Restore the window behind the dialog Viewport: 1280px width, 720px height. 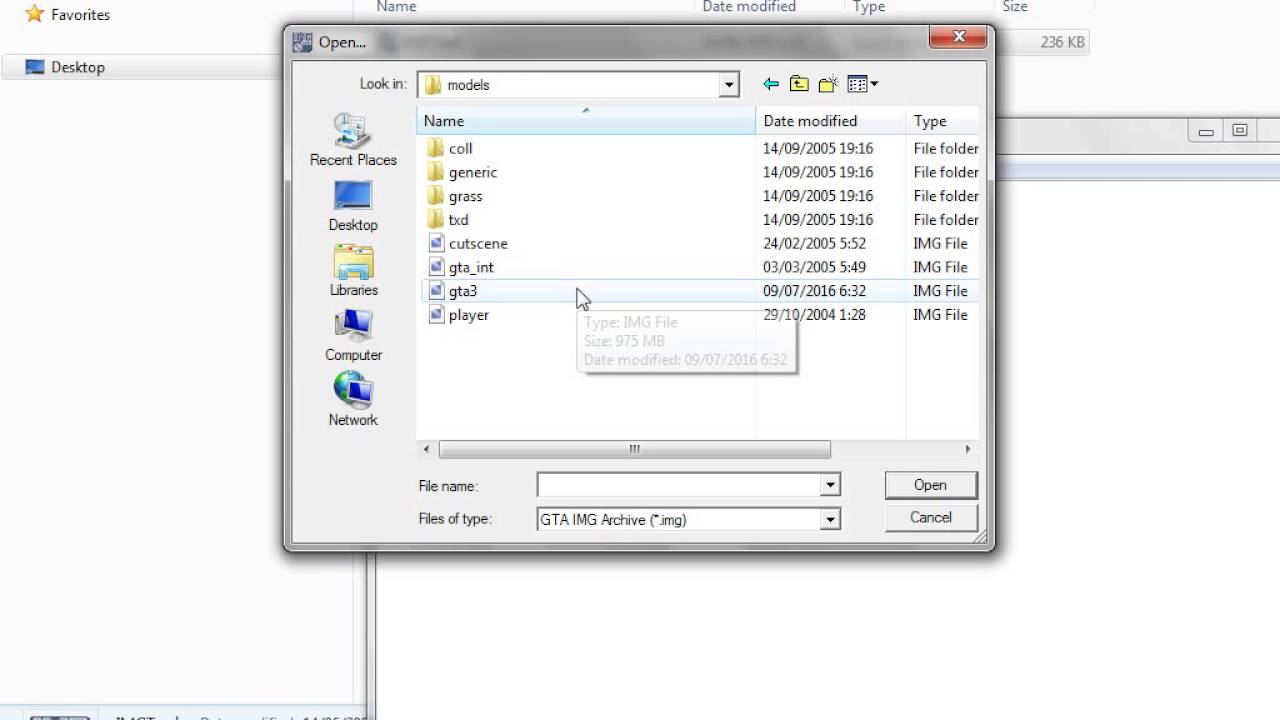1240,131
